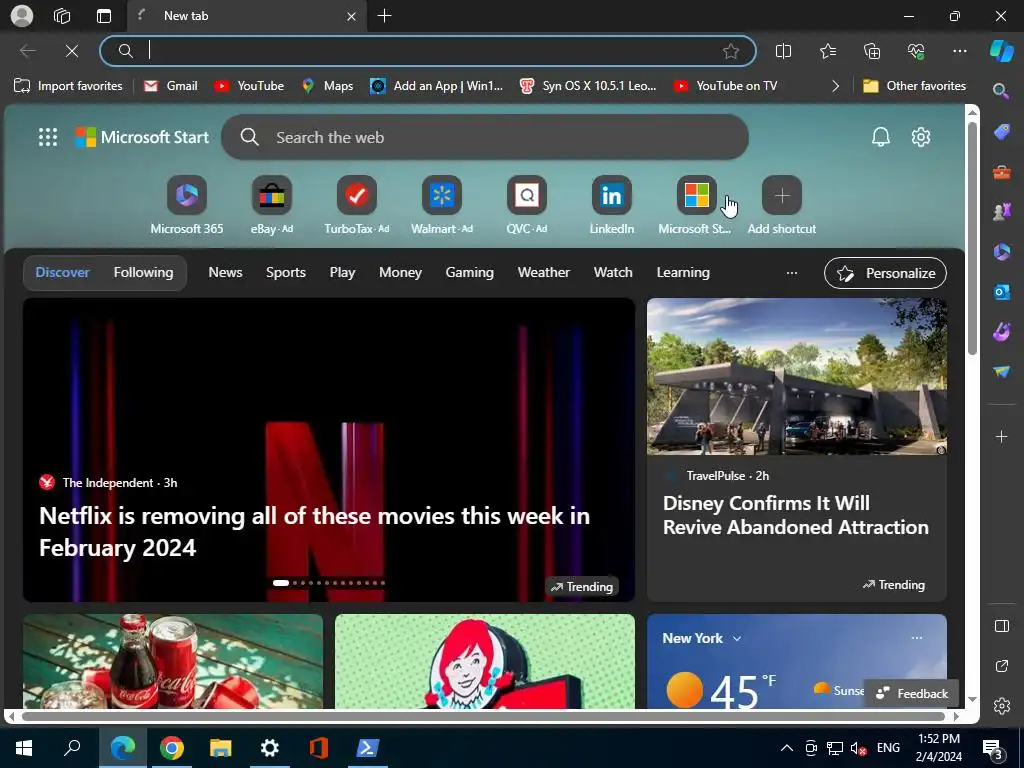
Task: Open the sidebar Shopping tag icon
Action: (x=1002, y=133)
